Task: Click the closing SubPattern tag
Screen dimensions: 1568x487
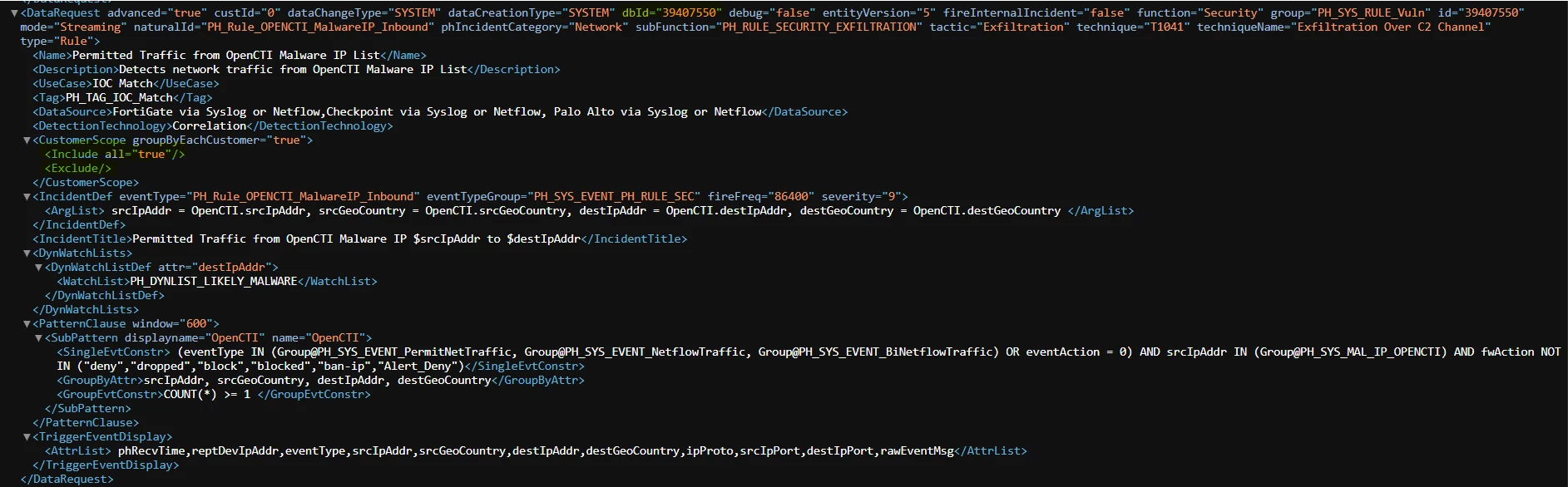Action: pos(88,408)
